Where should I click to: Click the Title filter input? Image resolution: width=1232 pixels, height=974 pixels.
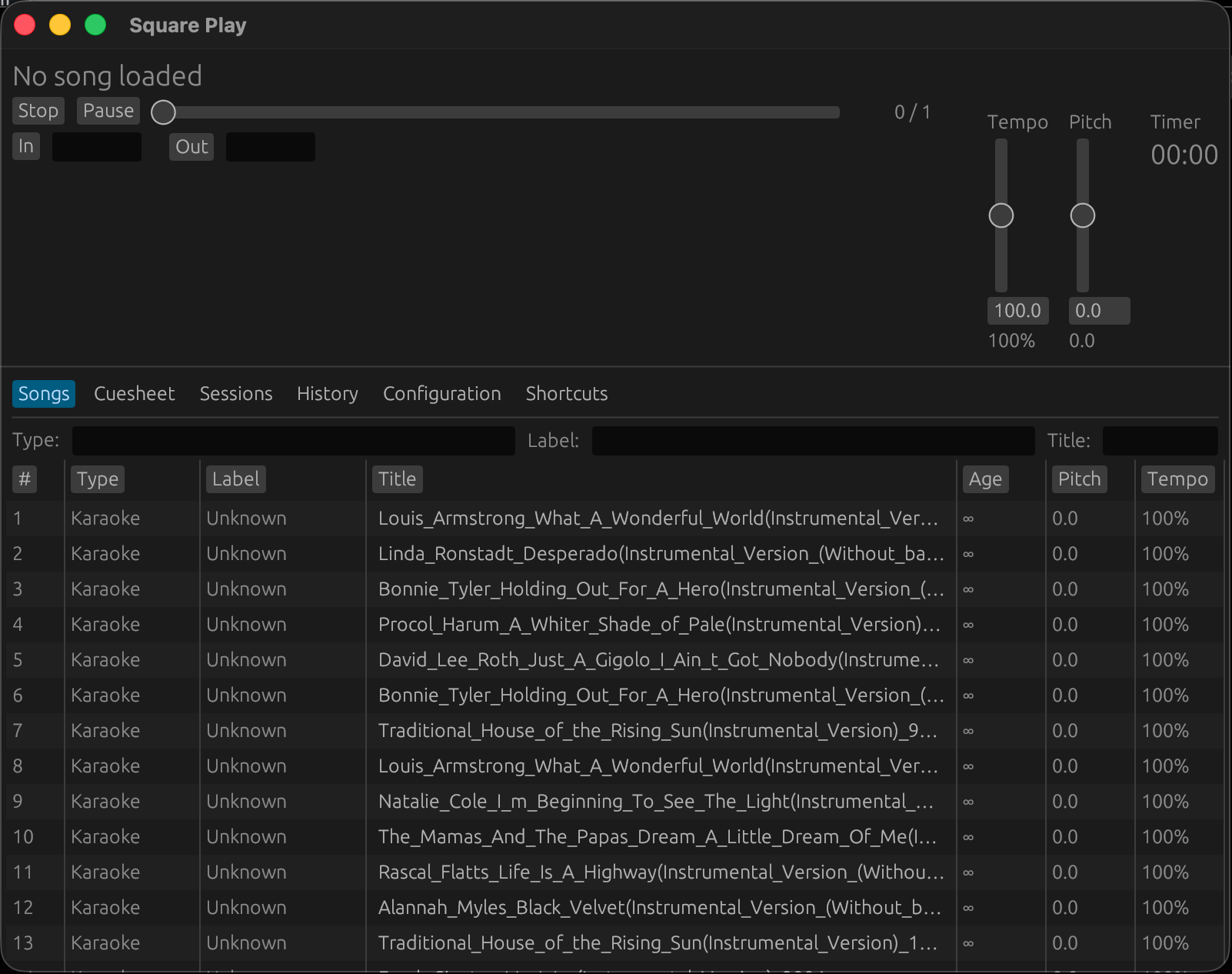[x=1159, y=441]
